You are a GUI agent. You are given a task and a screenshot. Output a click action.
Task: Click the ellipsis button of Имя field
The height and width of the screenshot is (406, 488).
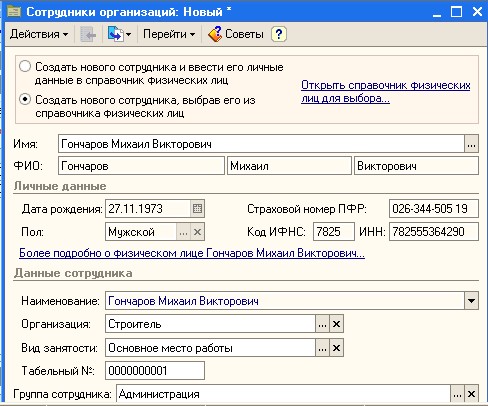471,144
